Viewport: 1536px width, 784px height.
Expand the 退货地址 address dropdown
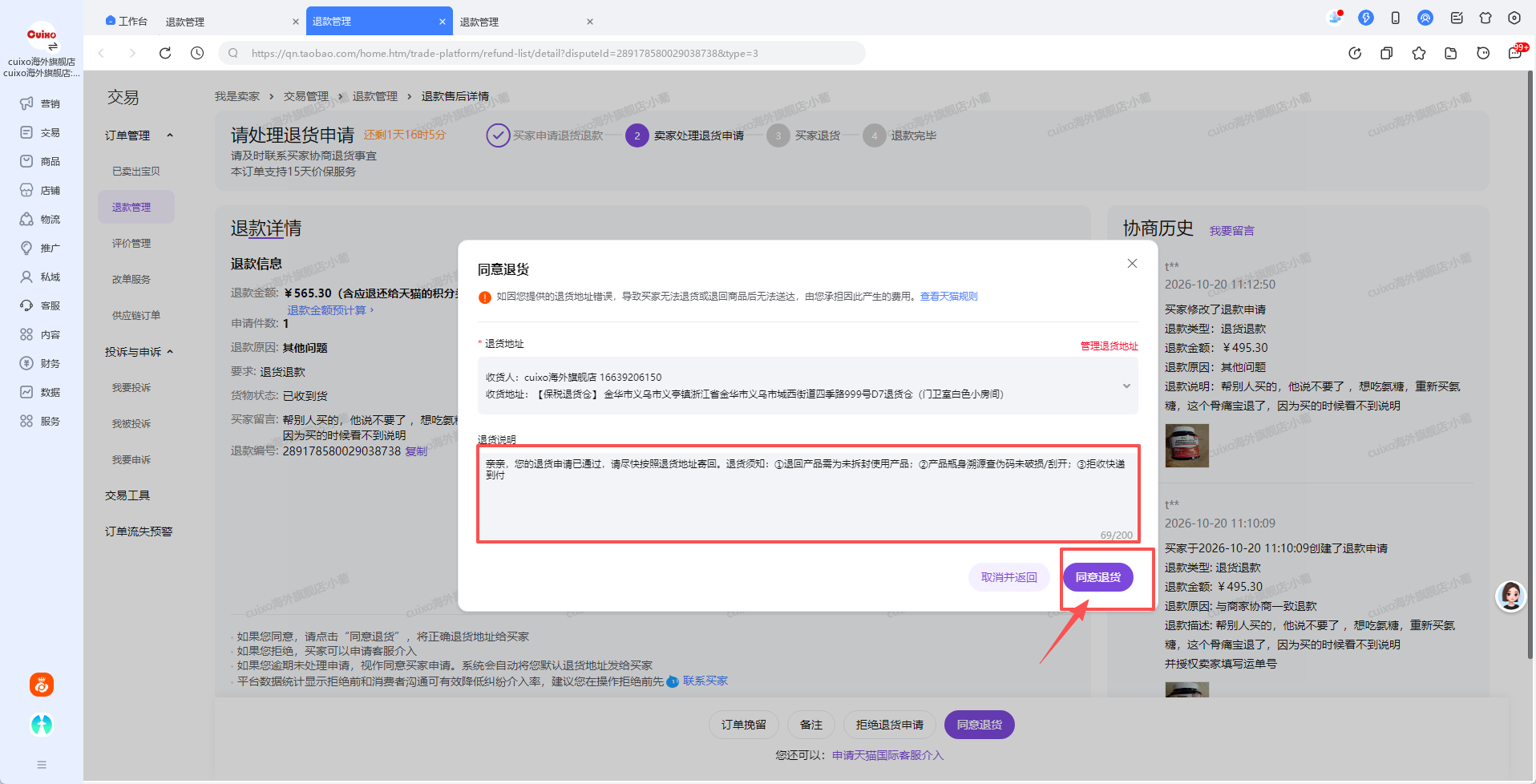tap(1126, 386)
